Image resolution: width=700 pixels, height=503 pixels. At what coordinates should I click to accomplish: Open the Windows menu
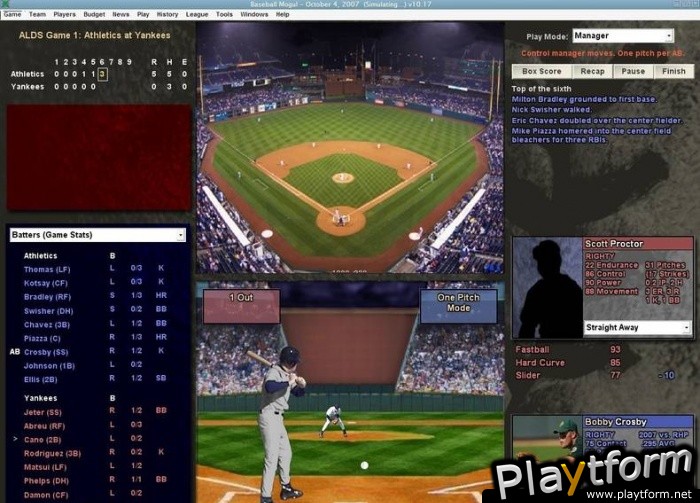click(254, 14)
